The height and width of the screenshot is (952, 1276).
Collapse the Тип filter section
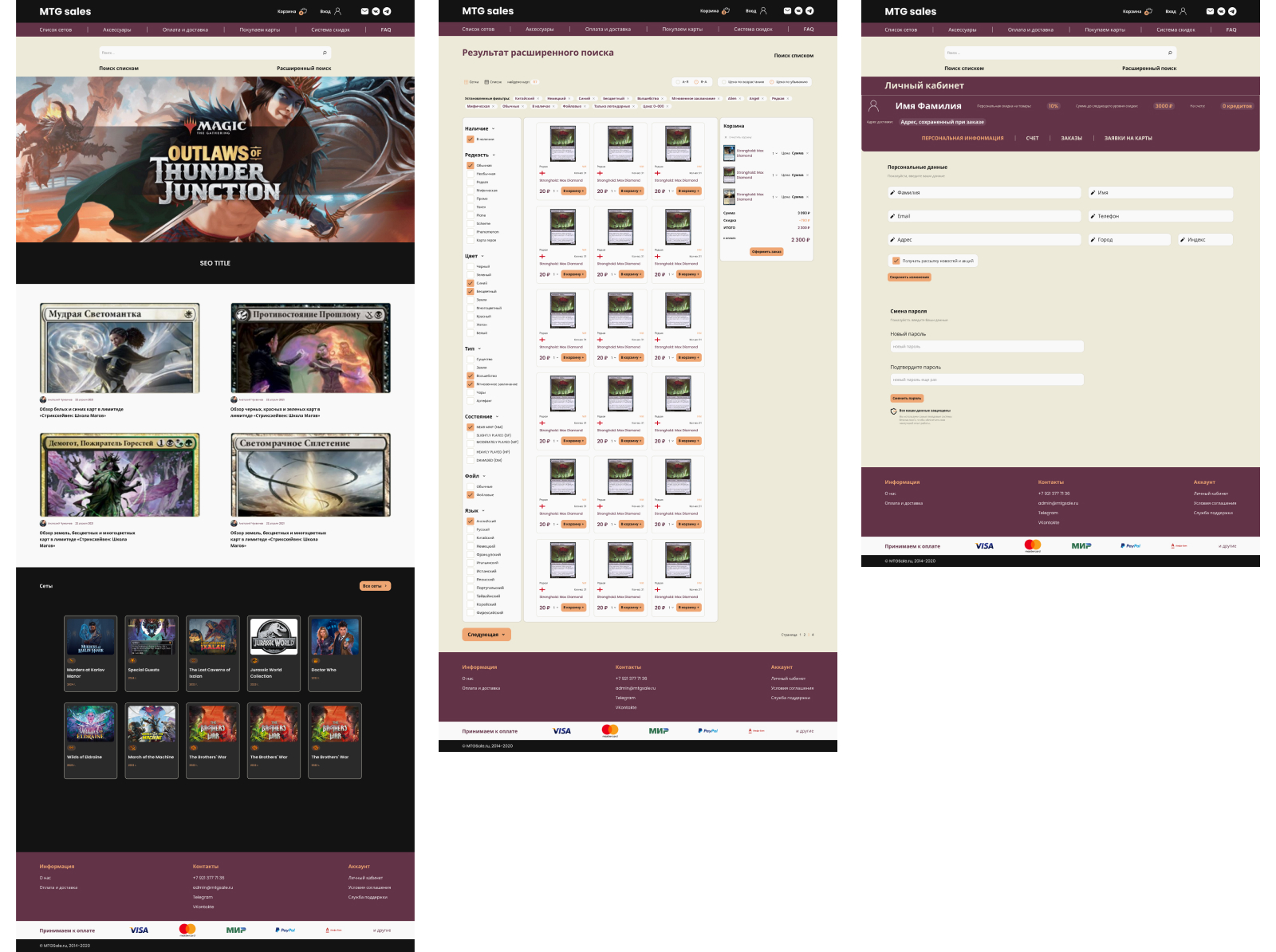(479, 348)
